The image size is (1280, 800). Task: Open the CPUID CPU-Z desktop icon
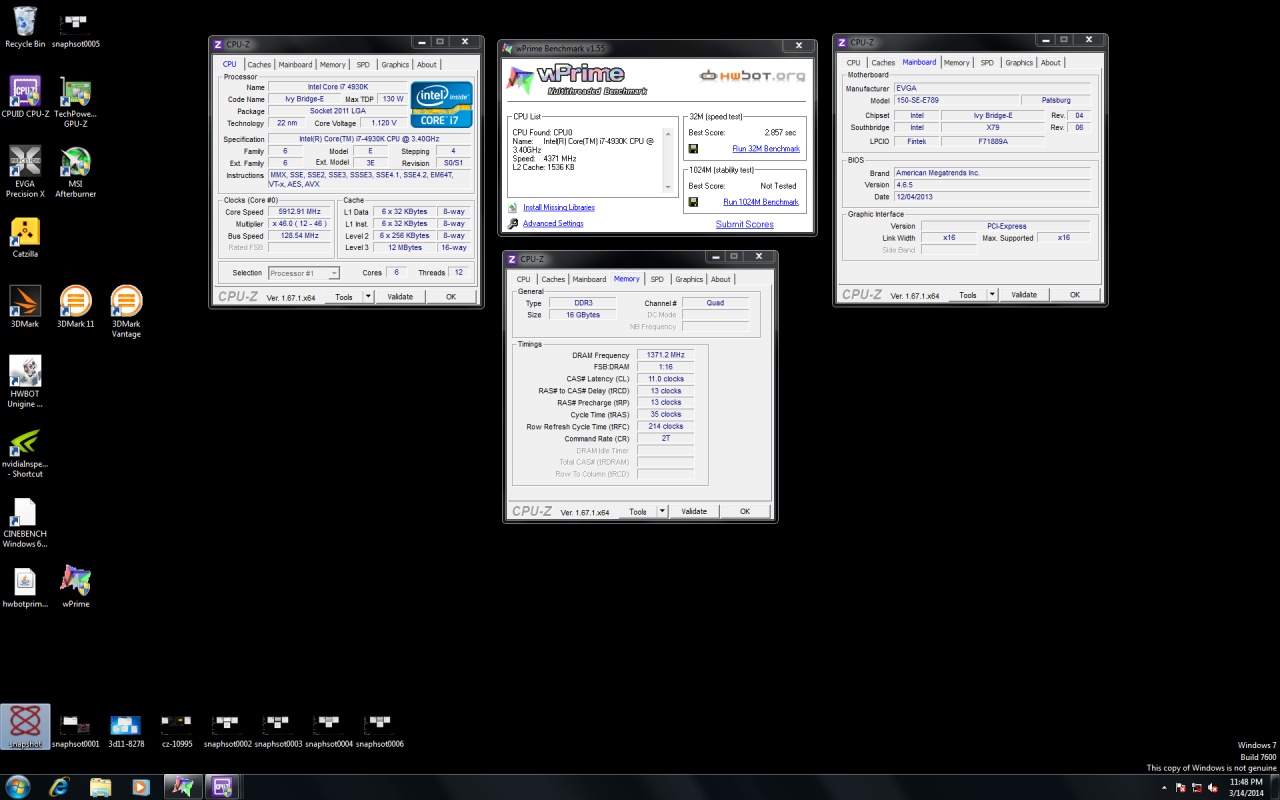(x=25, y=92)
